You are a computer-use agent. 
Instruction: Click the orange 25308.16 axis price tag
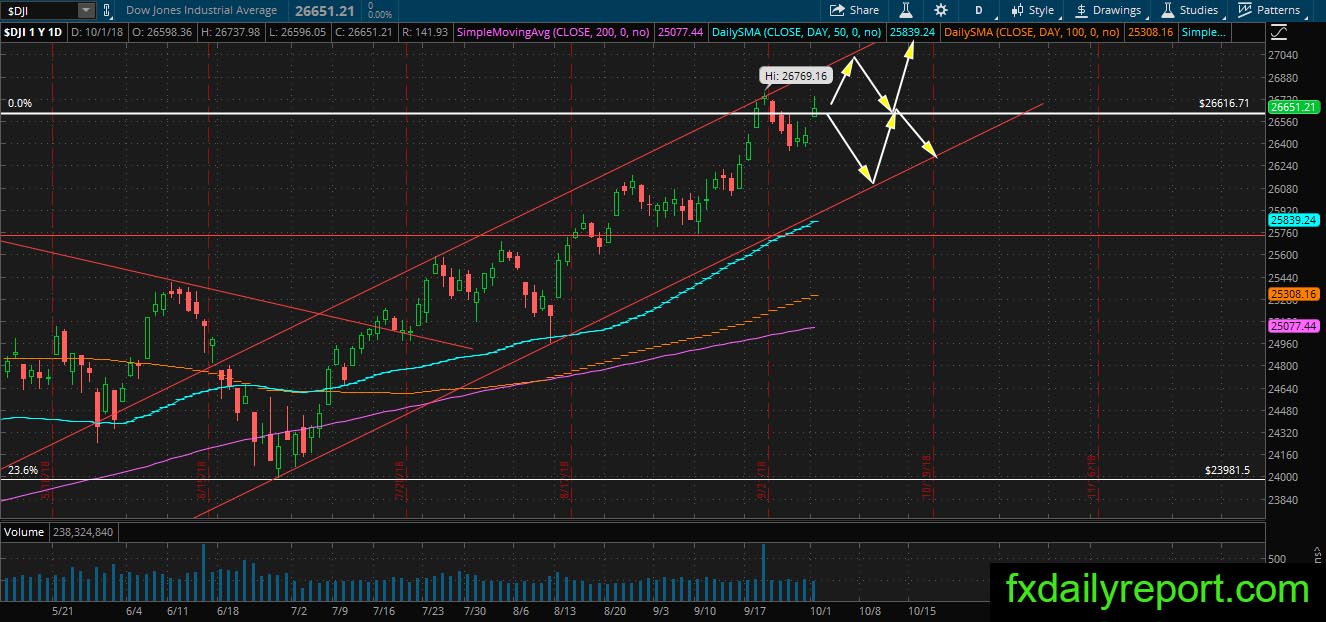pos(1294,295)
